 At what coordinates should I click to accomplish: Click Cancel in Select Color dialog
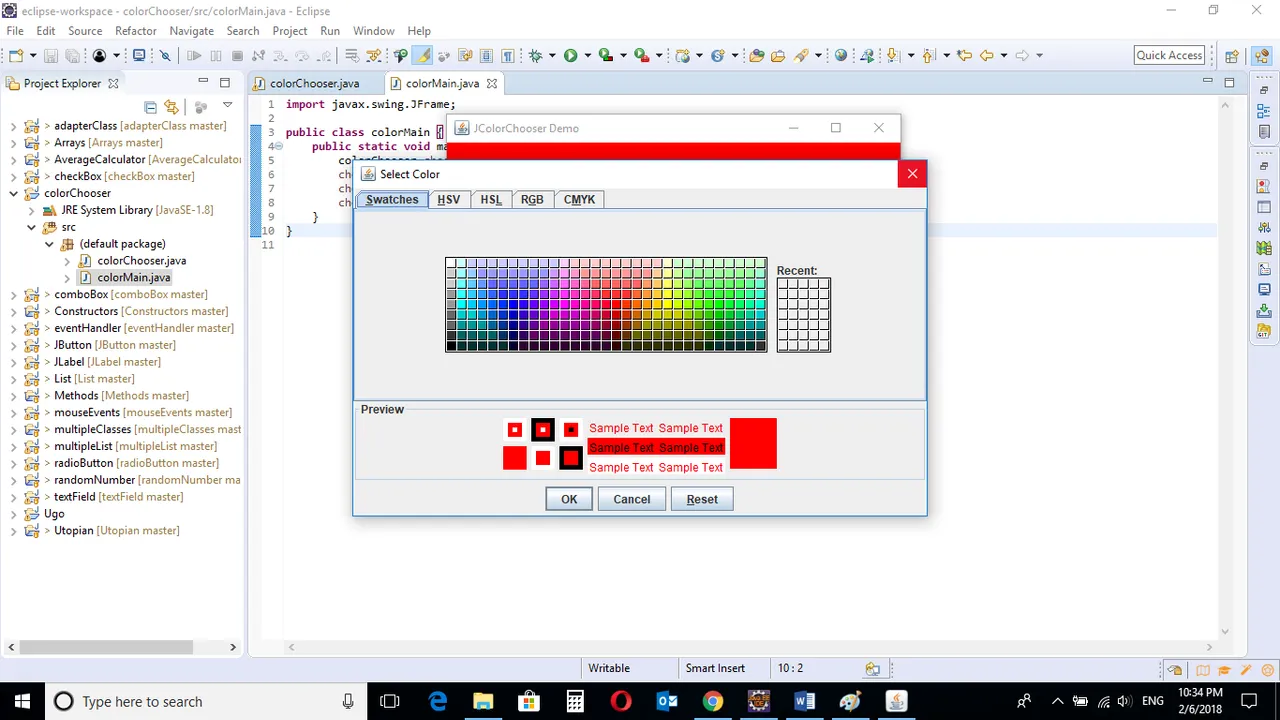(632, 499)
